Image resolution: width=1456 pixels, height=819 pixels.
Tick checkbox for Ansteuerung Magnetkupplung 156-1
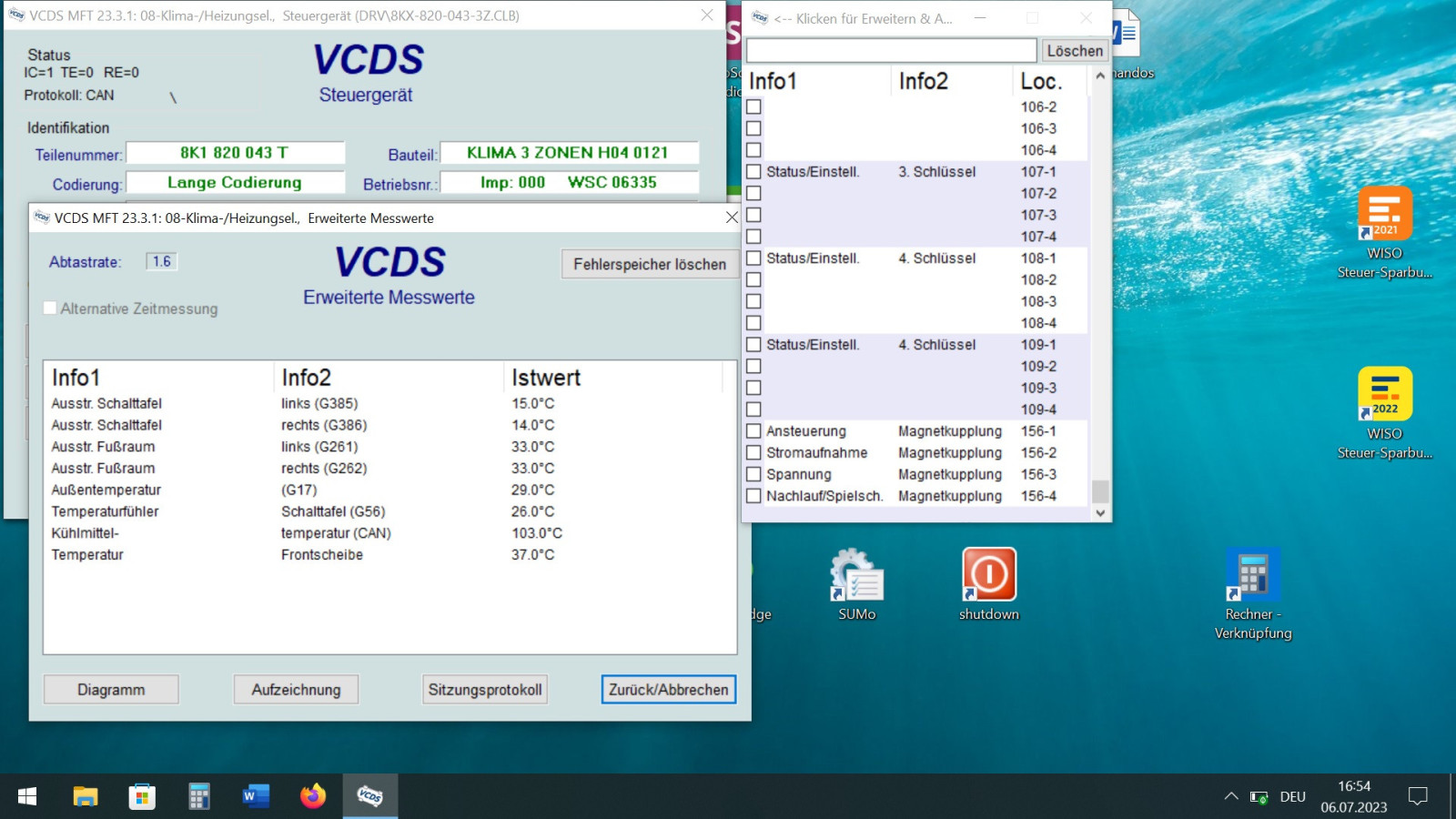tap(753, 431)
